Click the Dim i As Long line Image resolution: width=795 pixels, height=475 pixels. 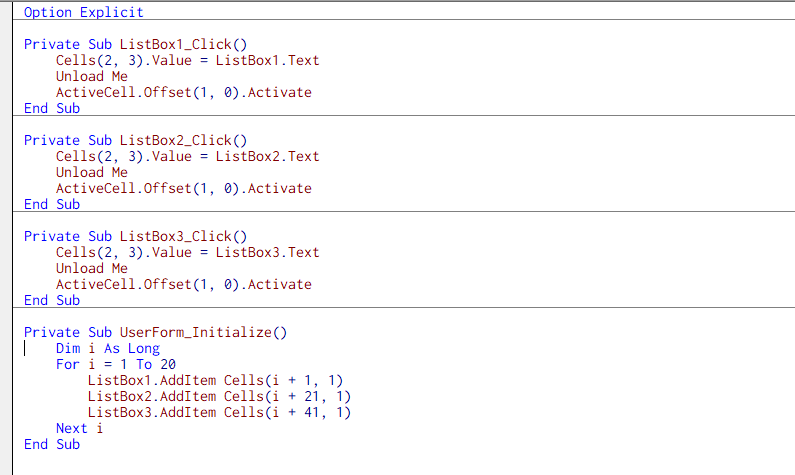tap(107, 349)
